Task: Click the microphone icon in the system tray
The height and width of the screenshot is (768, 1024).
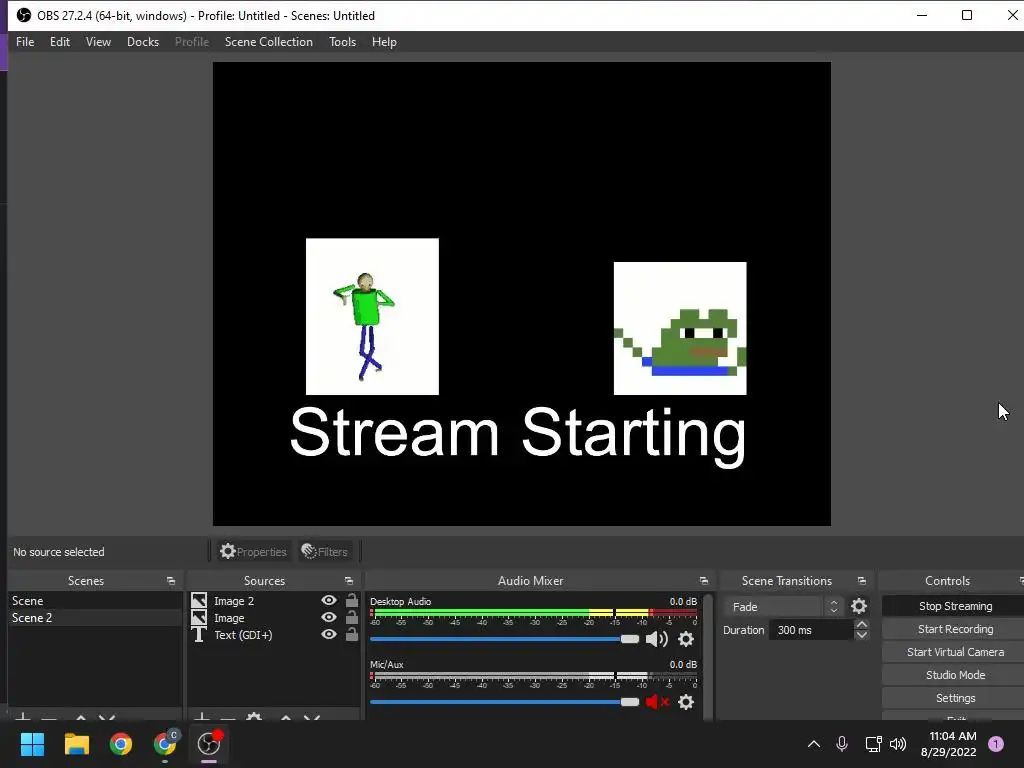Action: pos(842,744)
